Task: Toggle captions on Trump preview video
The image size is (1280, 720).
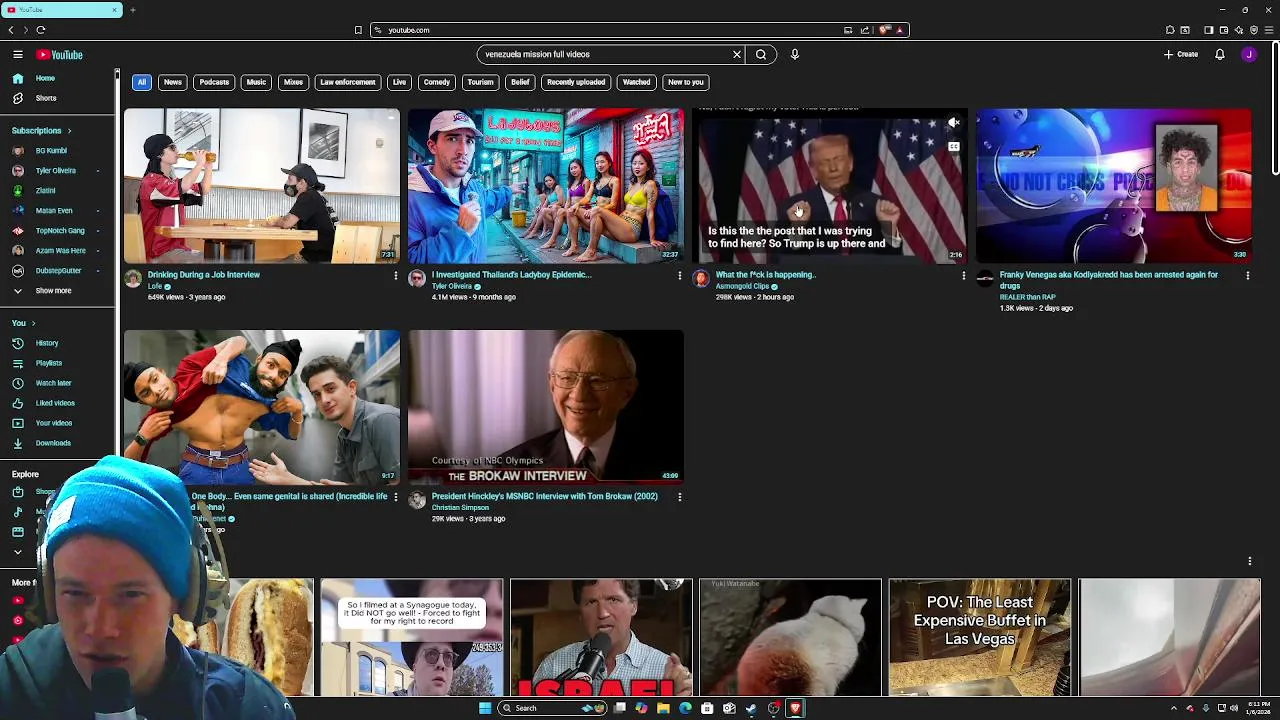Action: click(954, 147)
